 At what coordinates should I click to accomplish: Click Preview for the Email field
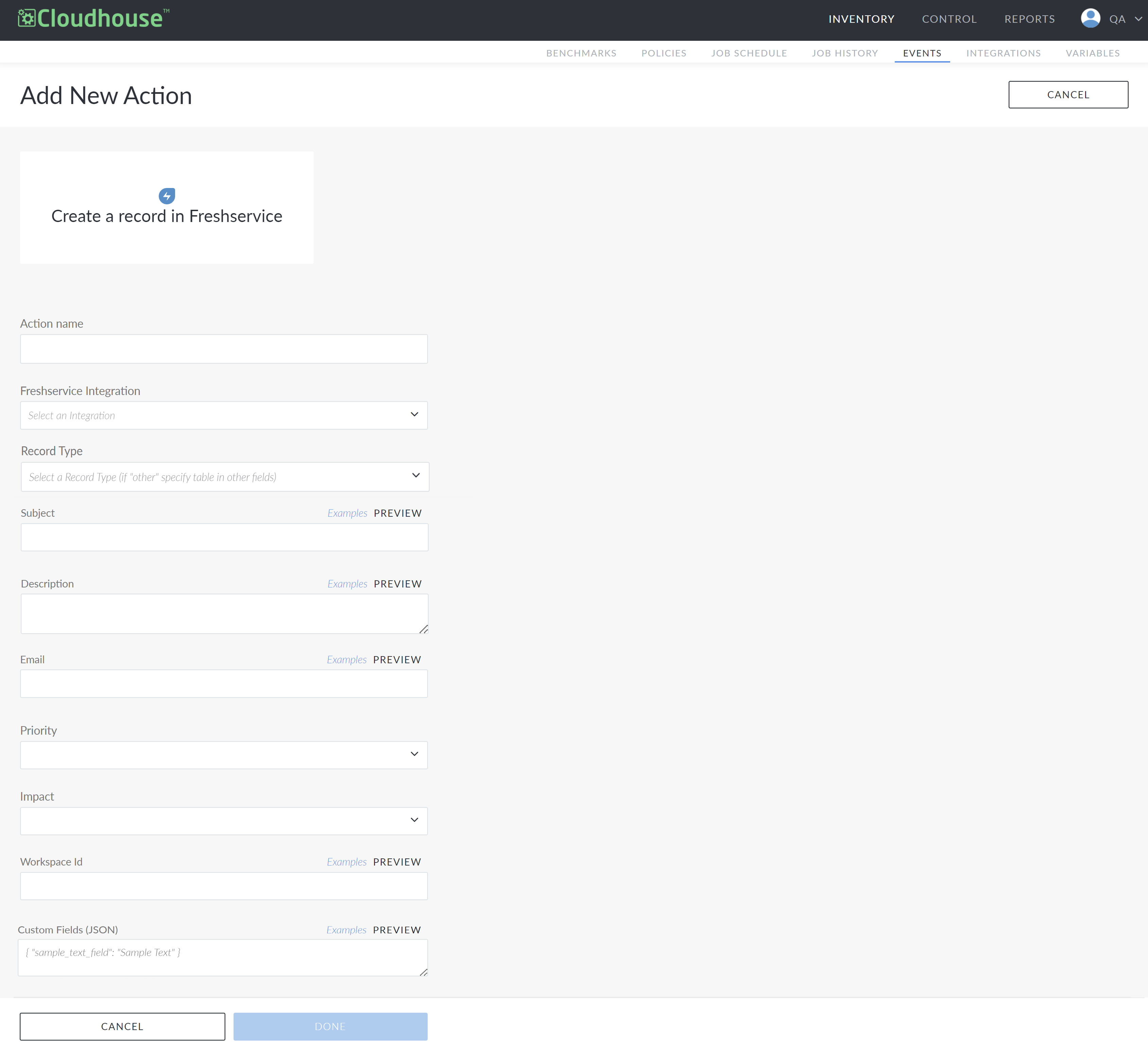pyautogui.click(x=397, y=659)
